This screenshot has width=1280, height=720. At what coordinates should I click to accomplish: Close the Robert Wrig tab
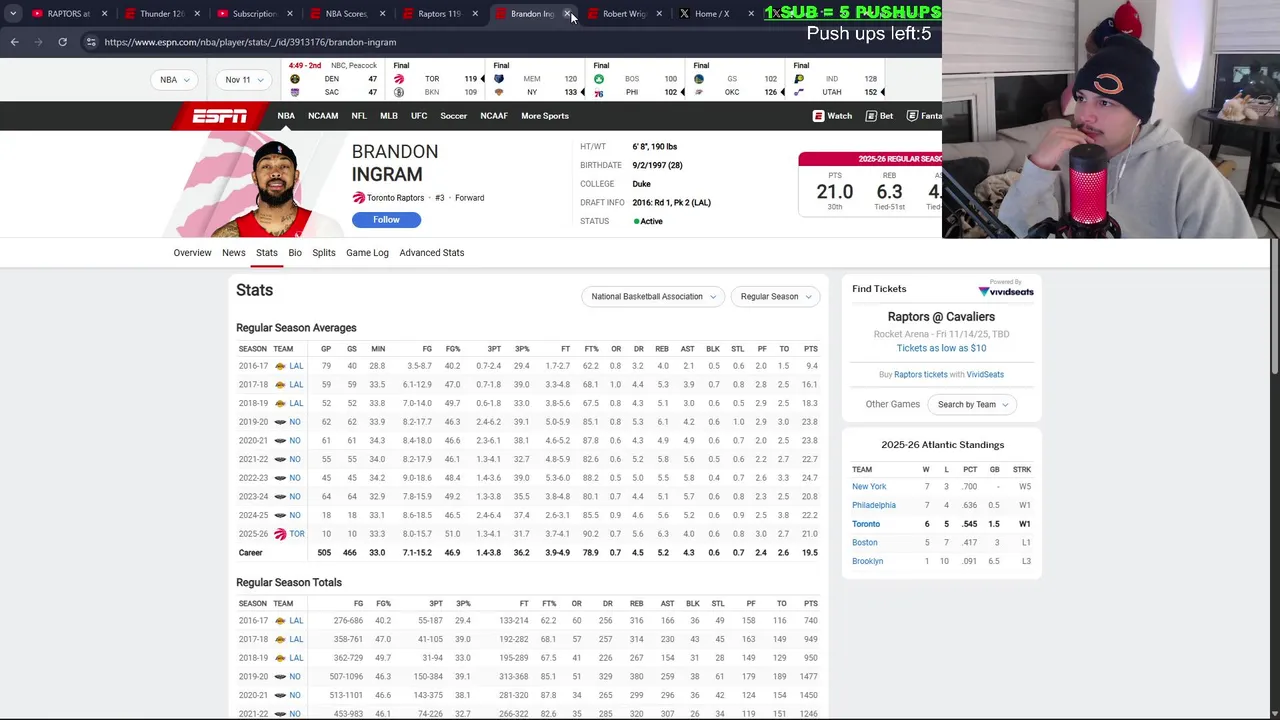(659, 14)
